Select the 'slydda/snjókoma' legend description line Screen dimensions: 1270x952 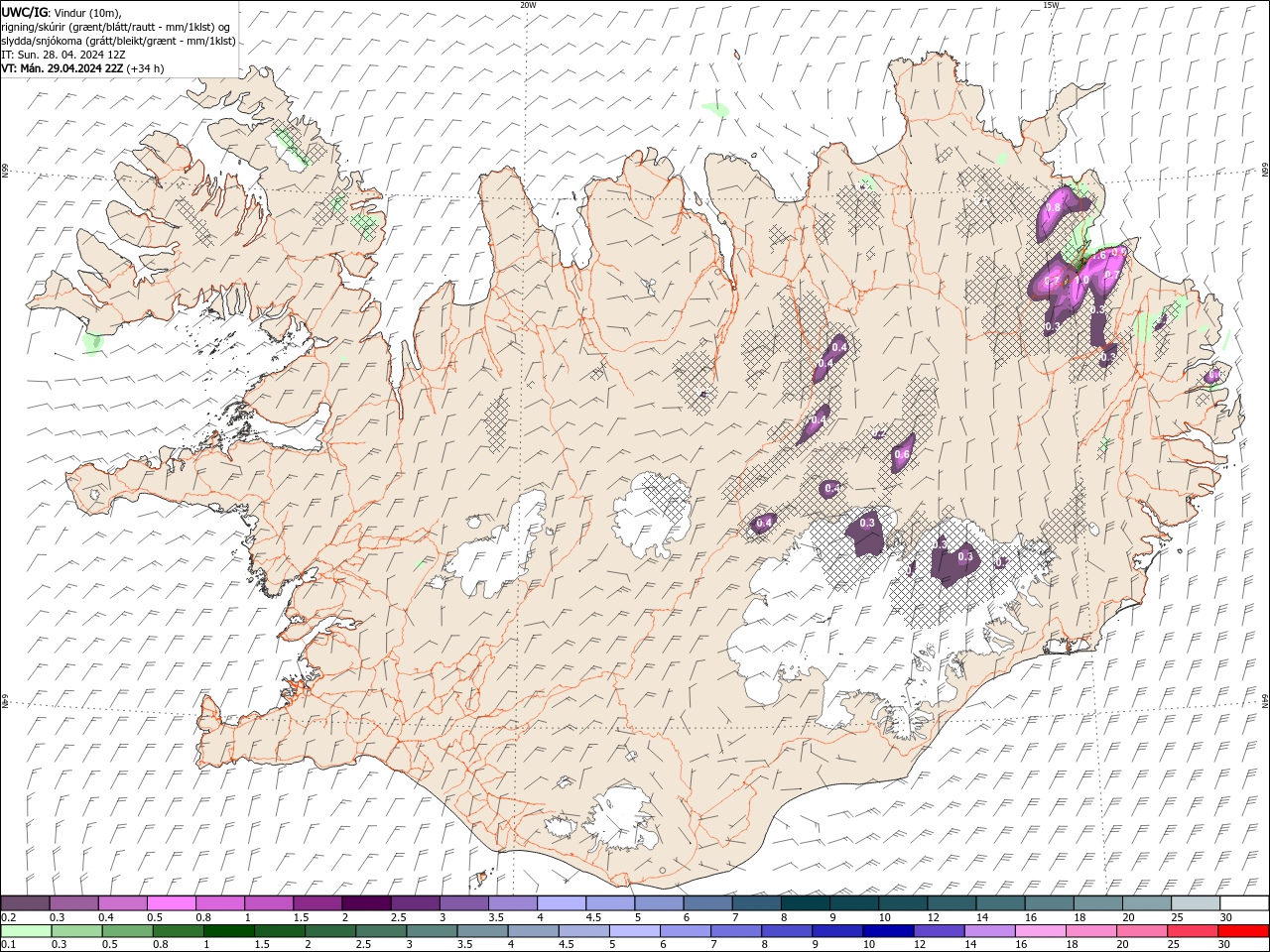tap(119, 41)
